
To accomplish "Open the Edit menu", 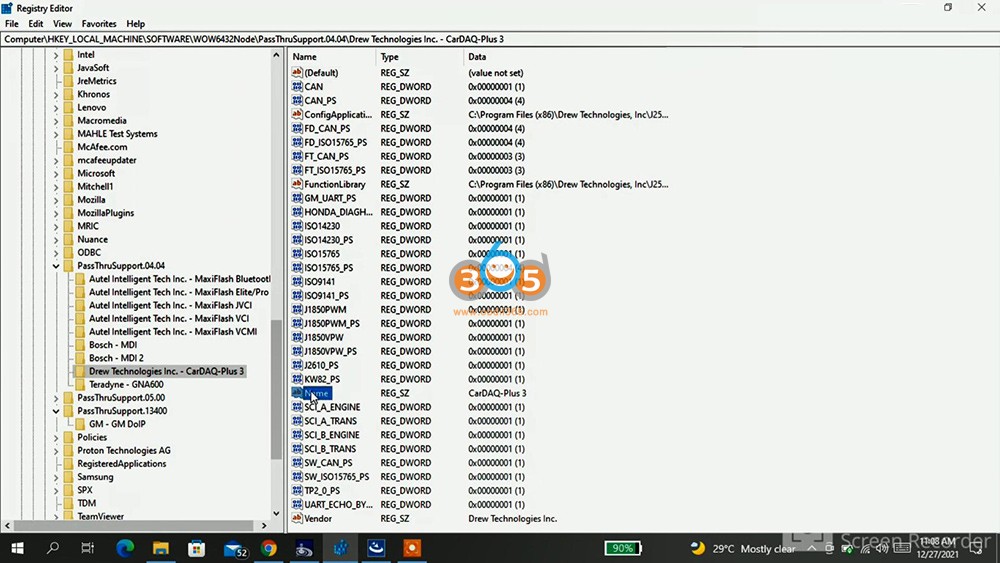I will 36,24.
